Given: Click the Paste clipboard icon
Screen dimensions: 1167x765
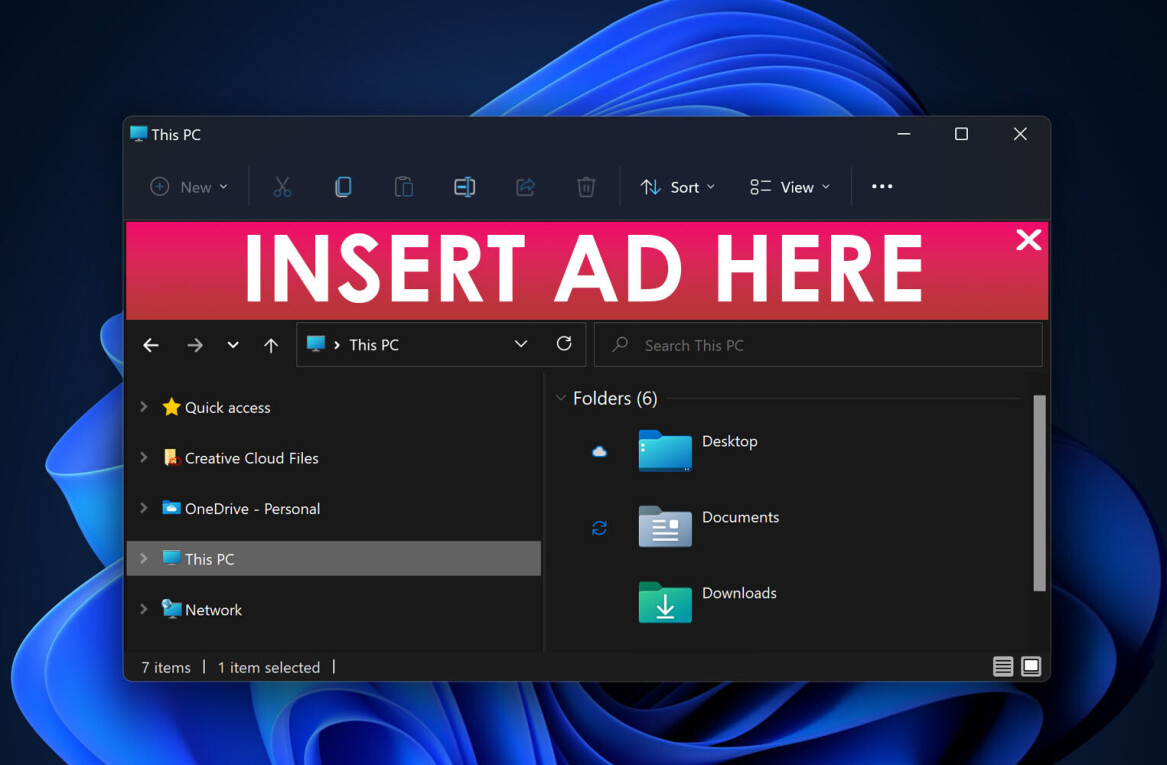Looking at the screenshot, I should (x=403, y=187).
